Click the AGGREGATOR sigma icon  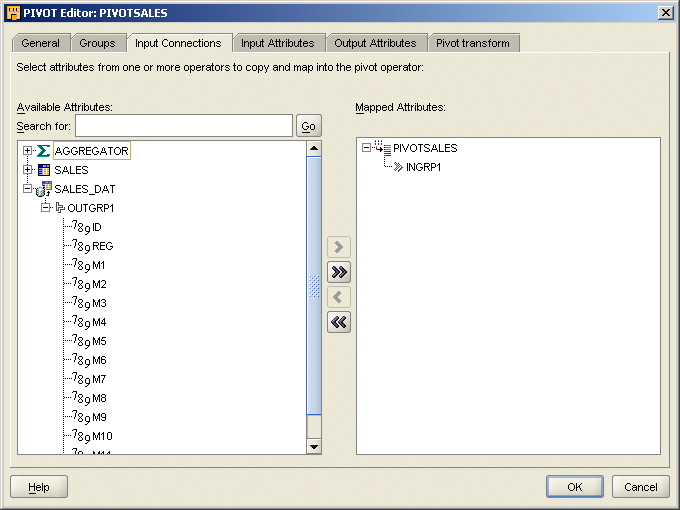[43, 151]
